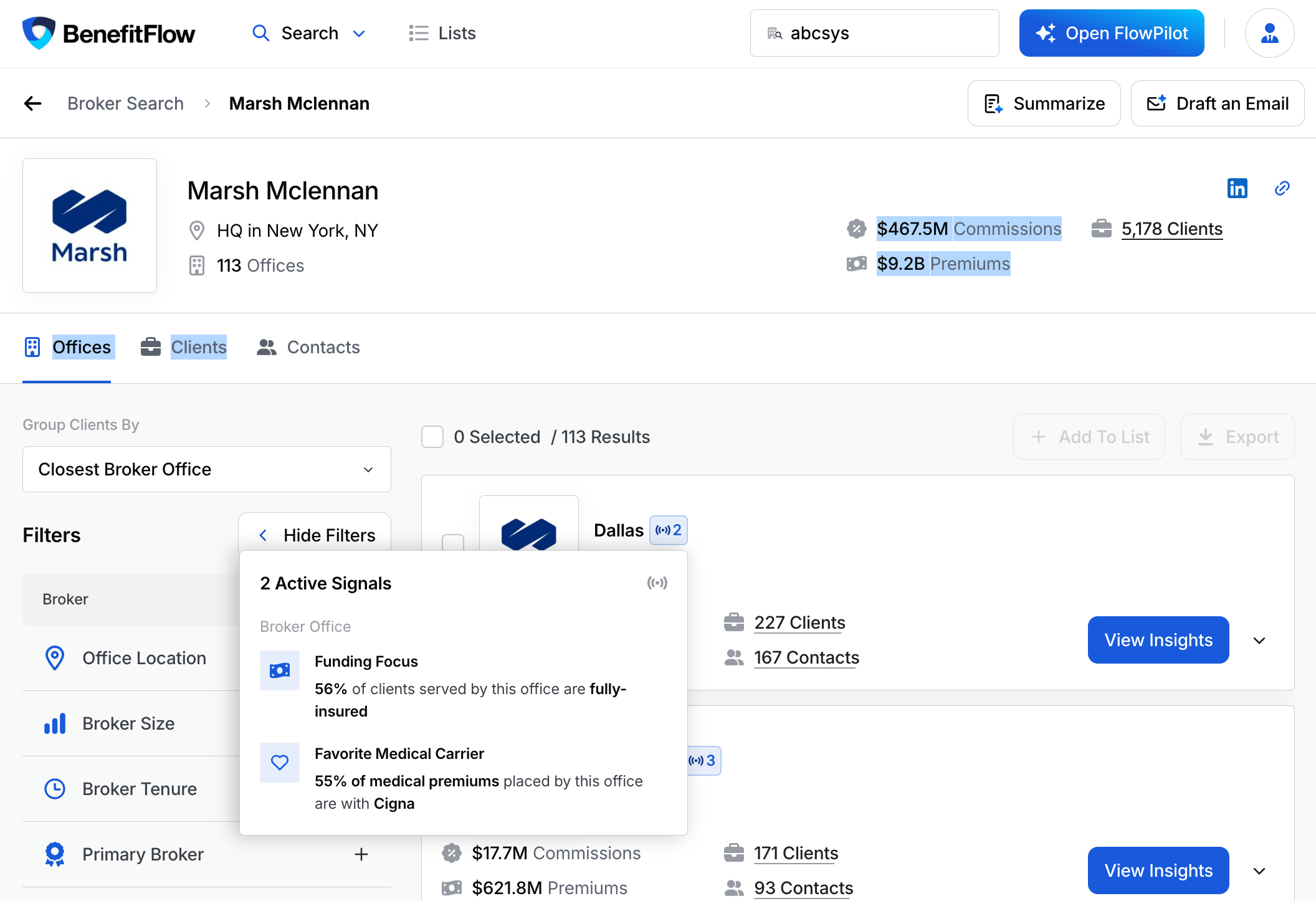
Task: Click the premiums cash icon in header
Action: pyautogui.click(x=857, y=264)
